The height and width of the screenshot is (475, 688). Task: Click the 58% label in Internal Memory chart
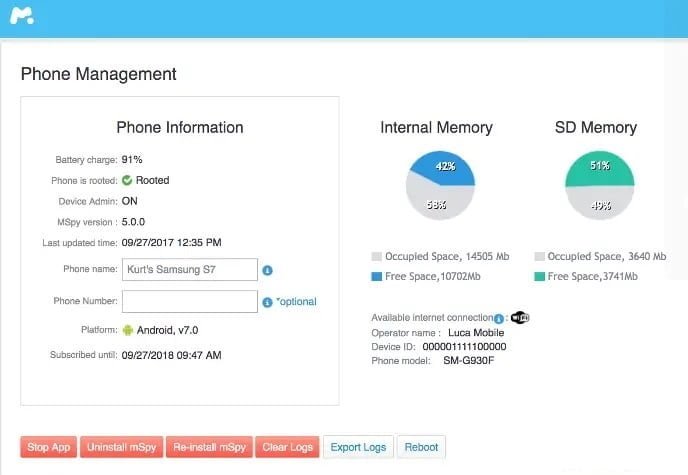436,204
